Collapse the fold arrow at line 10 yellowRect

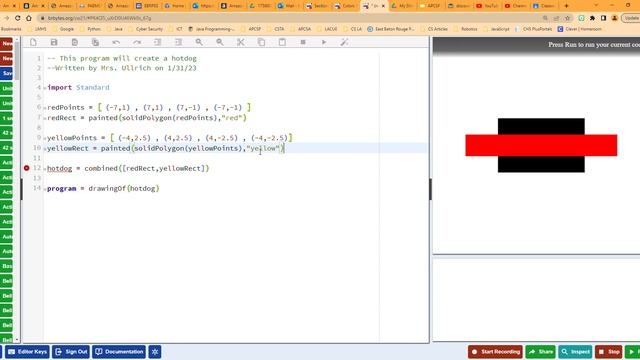point(44,149)
